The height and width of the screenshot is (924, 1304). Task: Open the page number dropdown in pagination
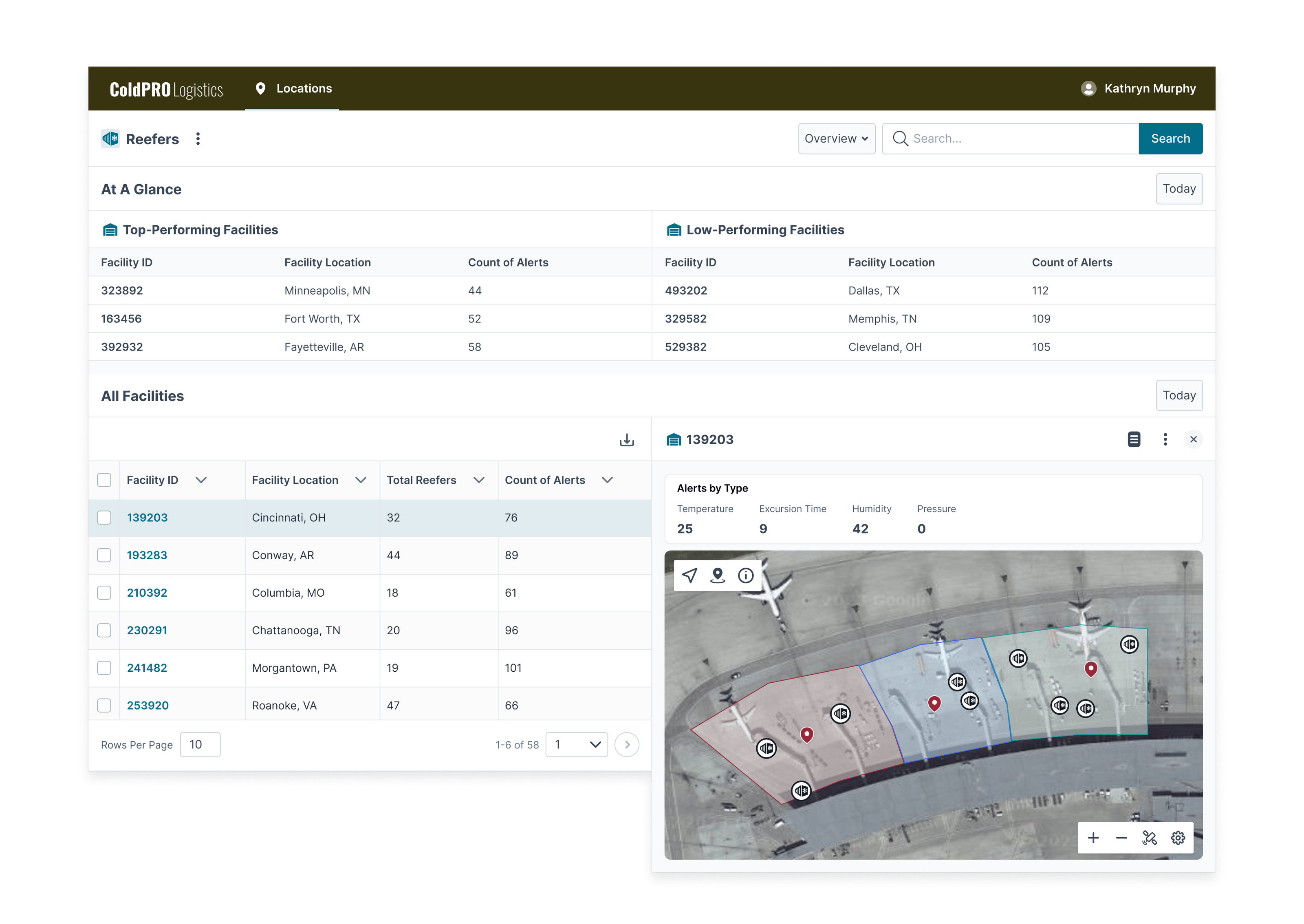[576, 744]
